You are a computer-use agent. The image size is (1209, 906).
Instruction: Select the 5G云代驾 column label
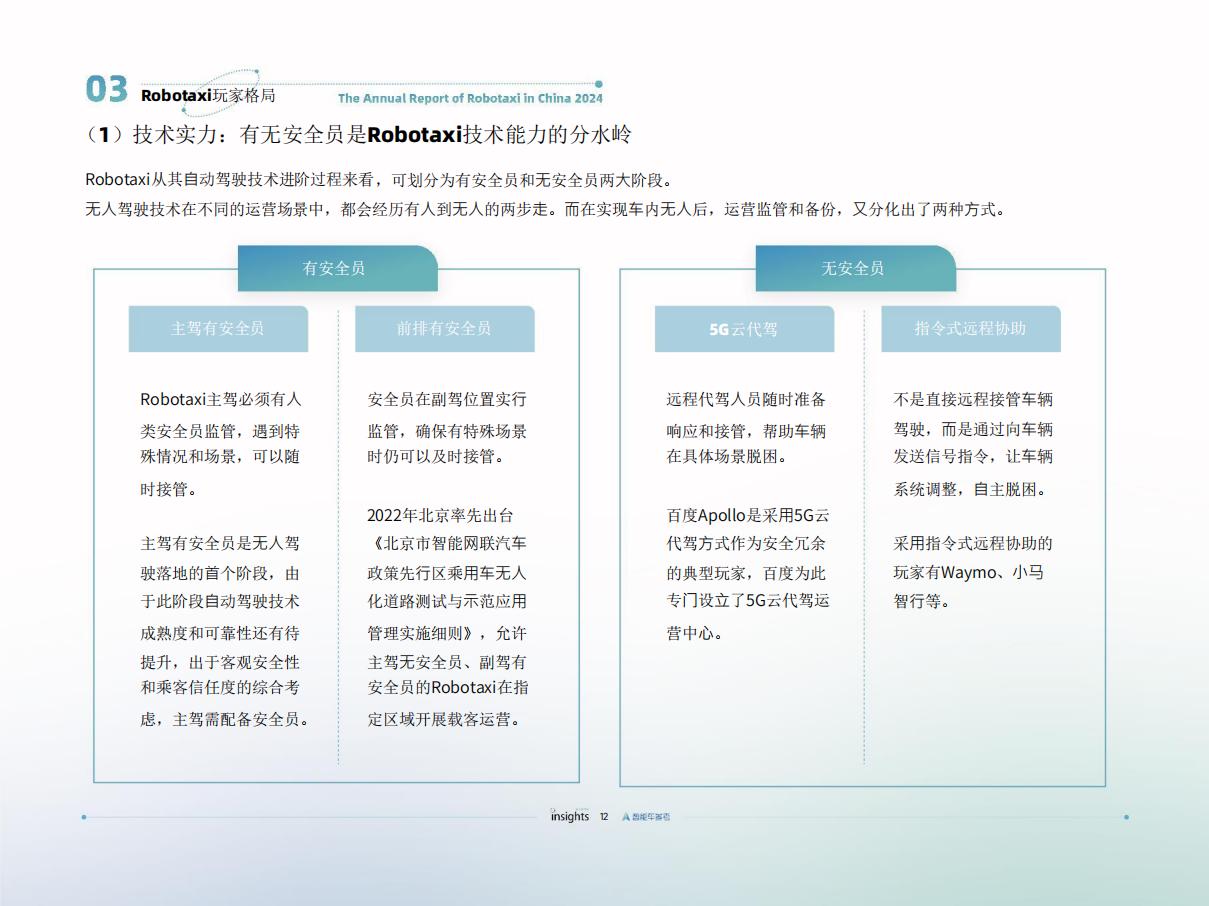click(x=744, y=328)
